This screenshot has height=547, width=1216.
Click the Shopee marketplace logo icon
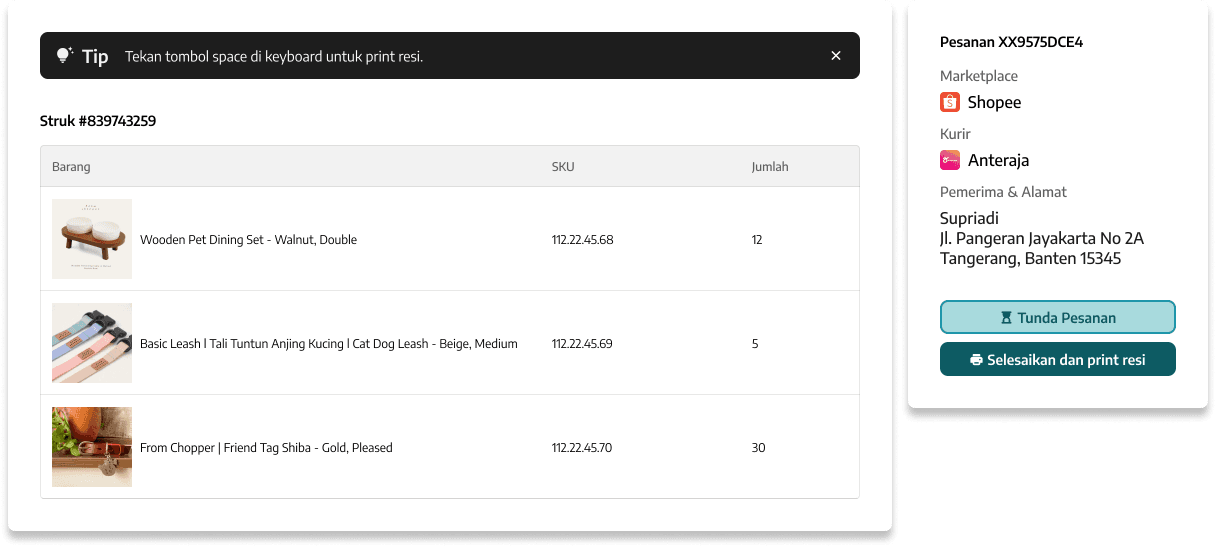950,102
